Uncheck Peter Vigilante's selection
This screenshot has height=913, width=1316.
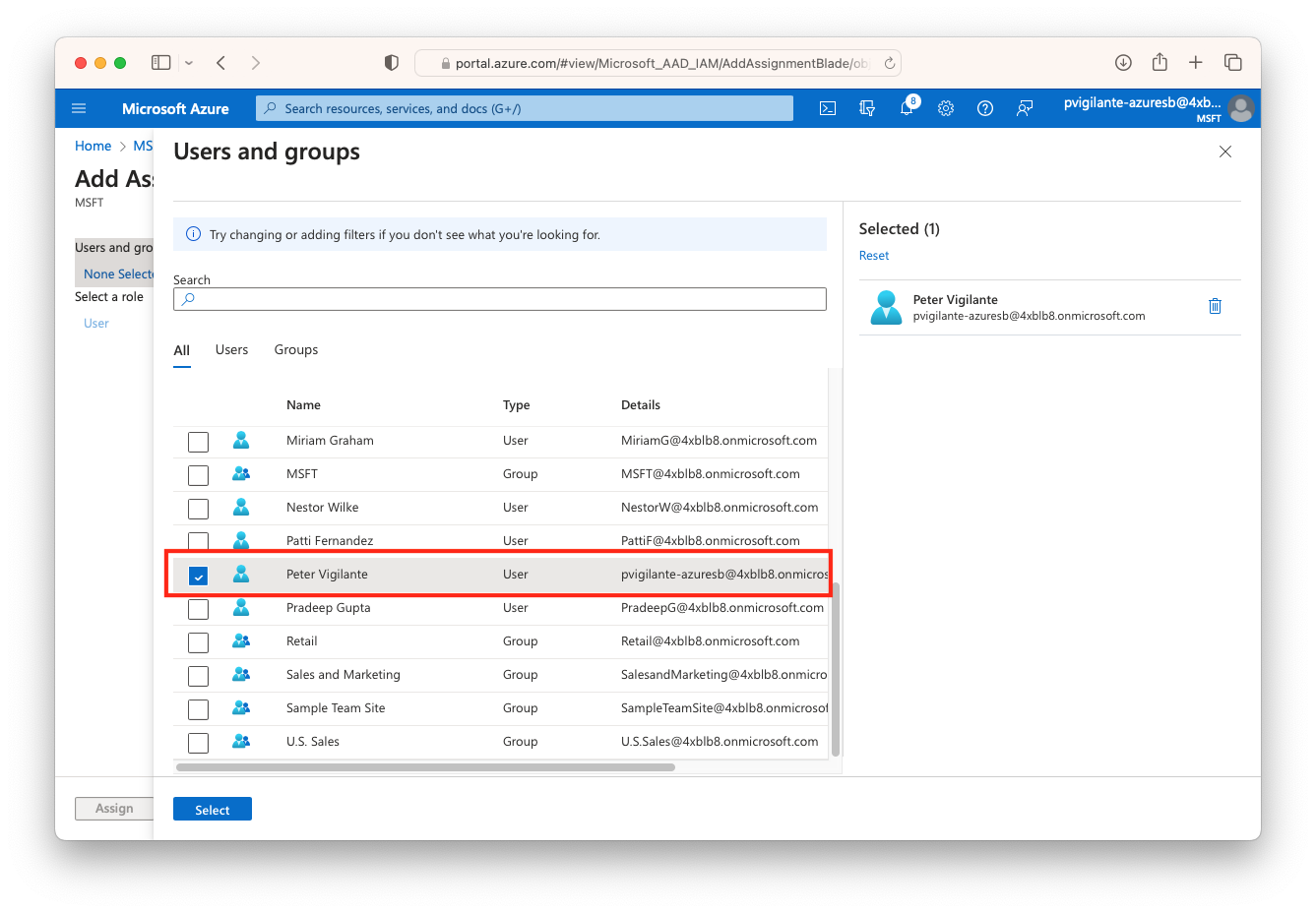pyautogui.click(x=198, y=575)
